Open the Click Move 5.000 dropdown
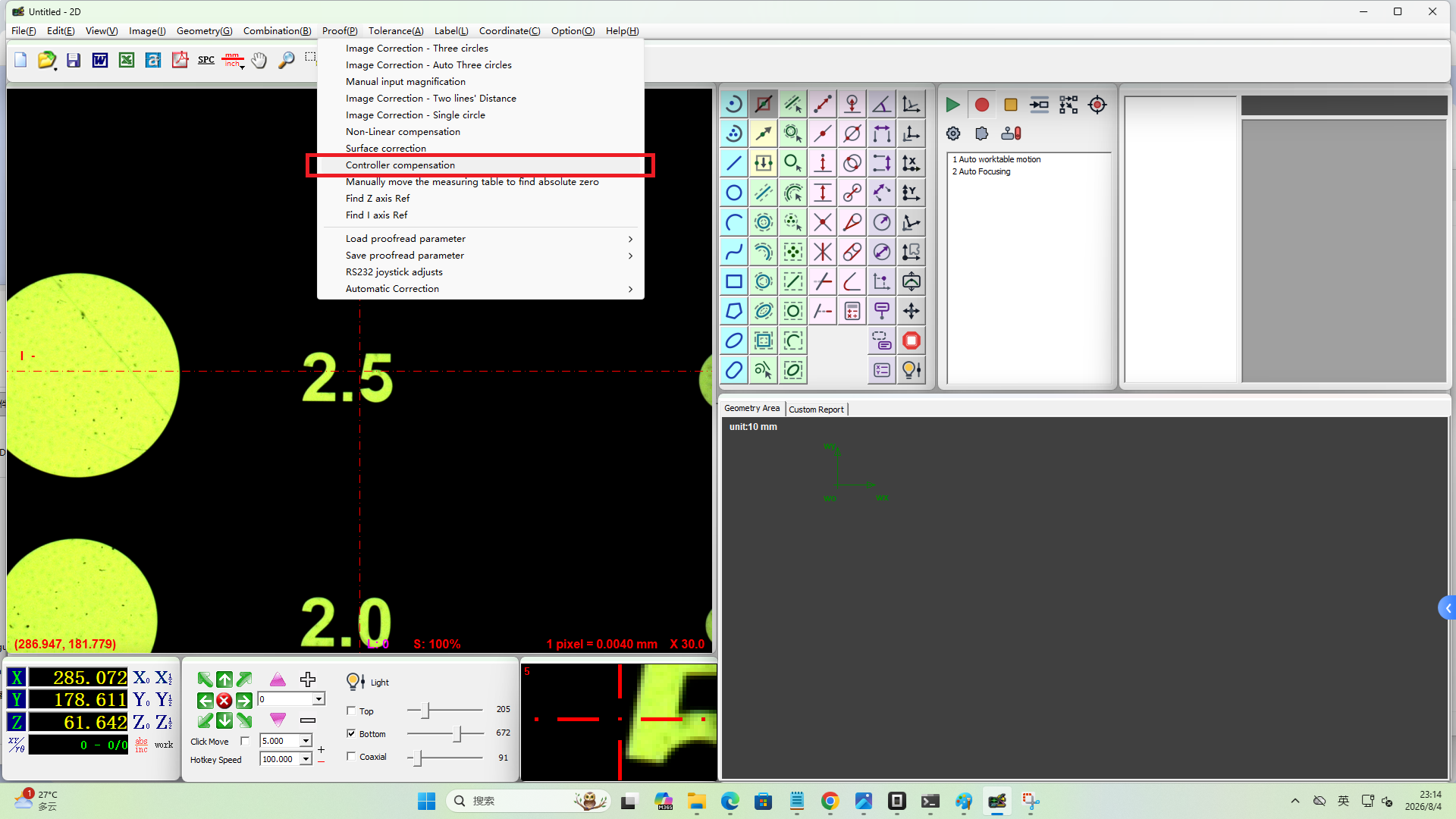This screenshot has height=819, width=1456. pos(306,741)
